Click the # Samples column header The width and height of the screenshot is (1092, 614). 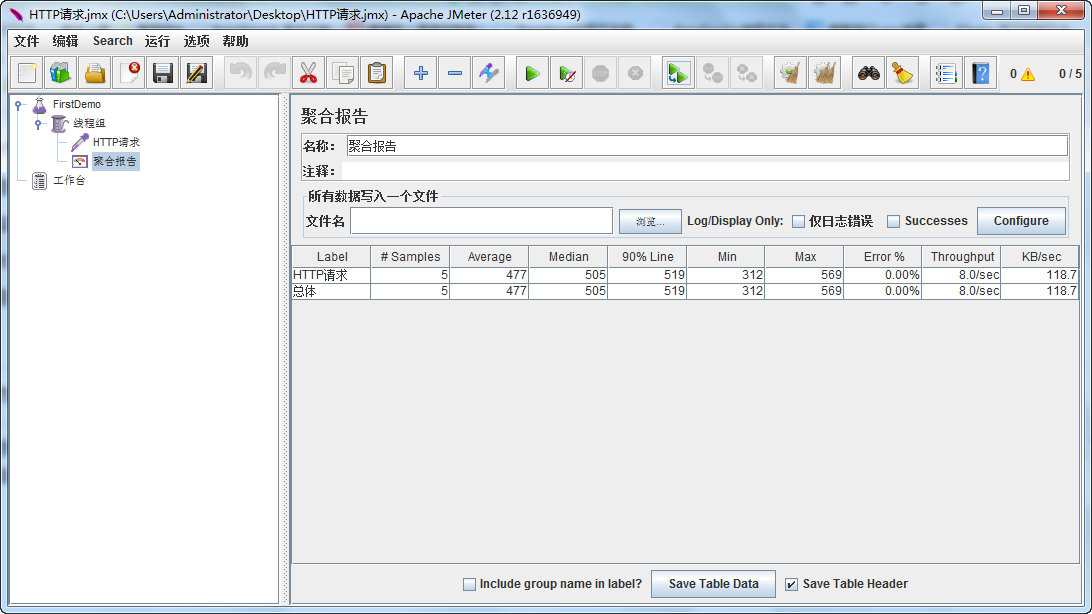tap(410, 257)
